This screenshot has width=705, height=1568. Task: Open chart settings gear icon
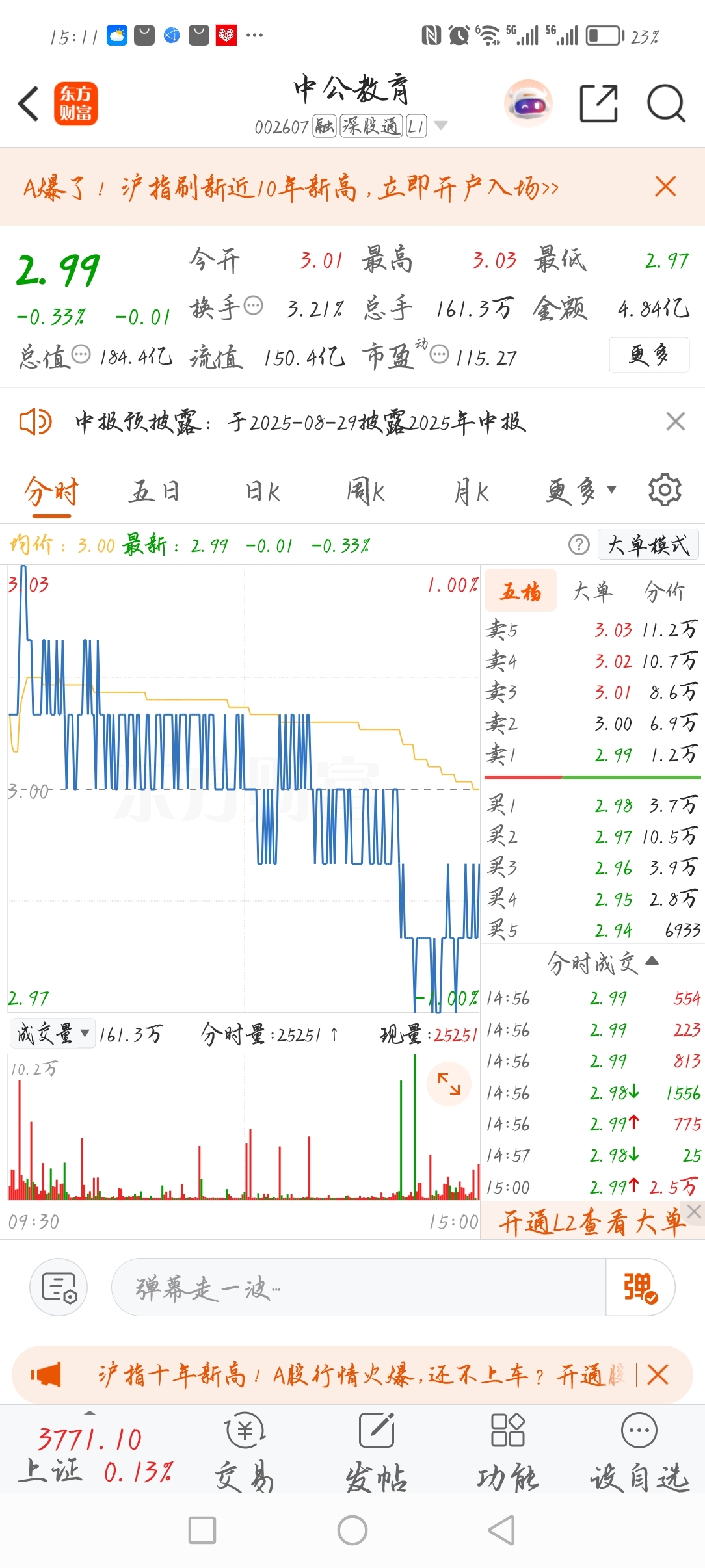(665, 490)
